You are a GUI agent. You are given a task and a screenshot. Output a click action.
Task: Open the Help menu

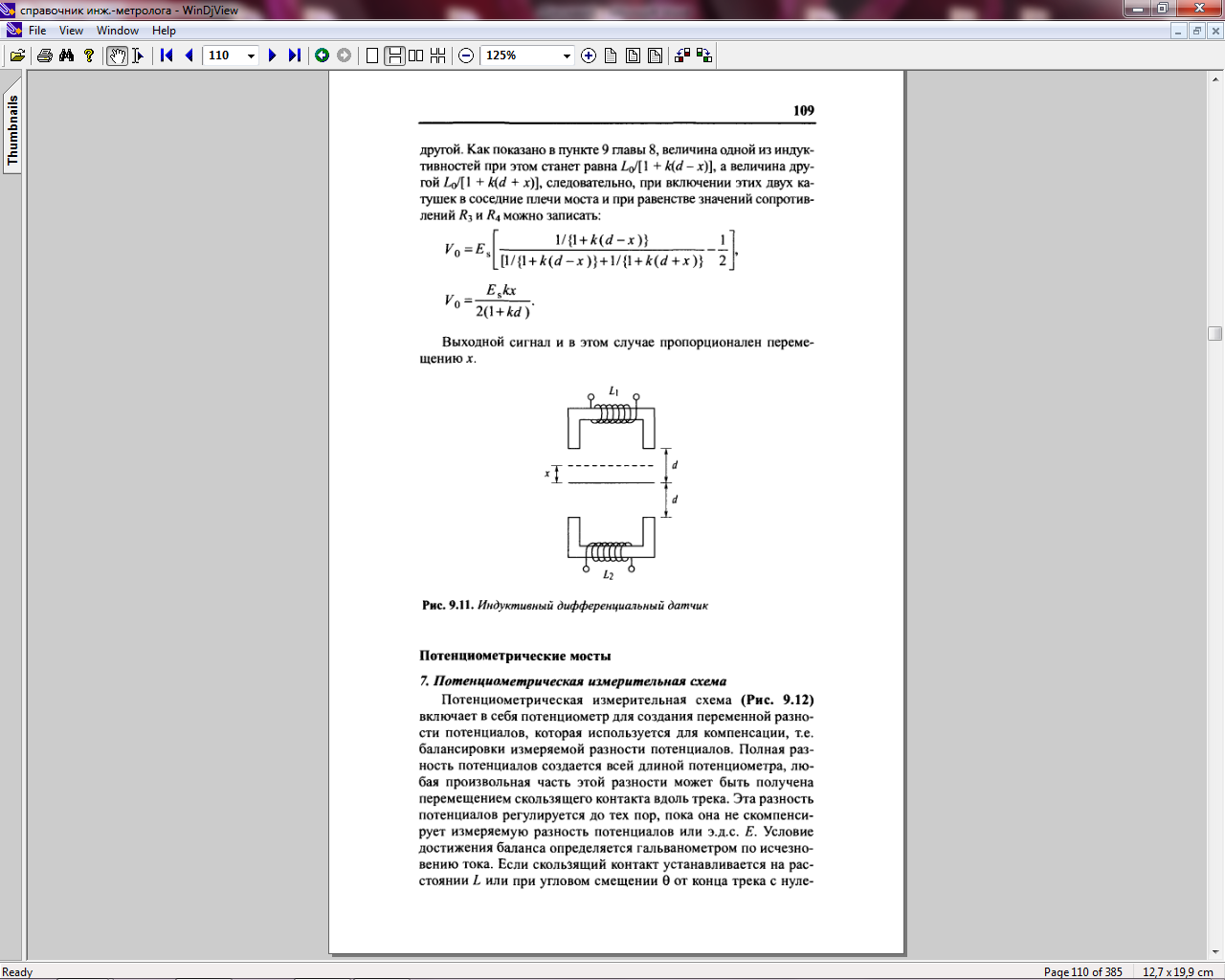click(x=164, y=31)
